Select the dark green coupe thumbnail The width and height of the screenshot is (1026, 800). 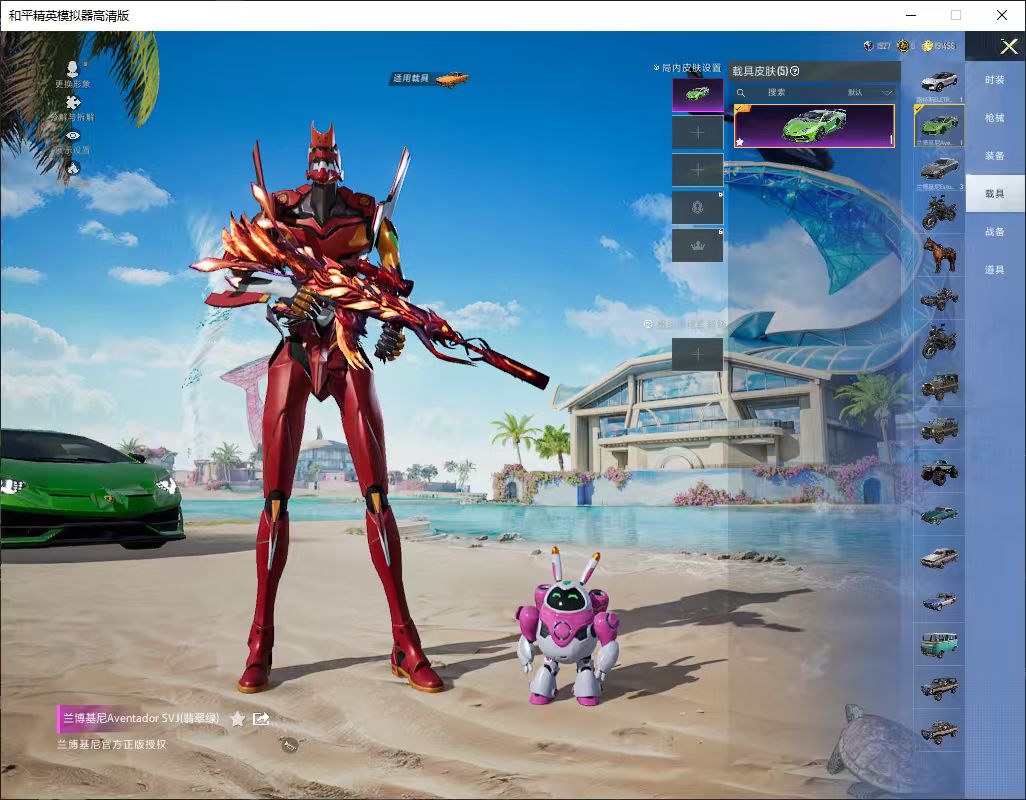point(940,515)
